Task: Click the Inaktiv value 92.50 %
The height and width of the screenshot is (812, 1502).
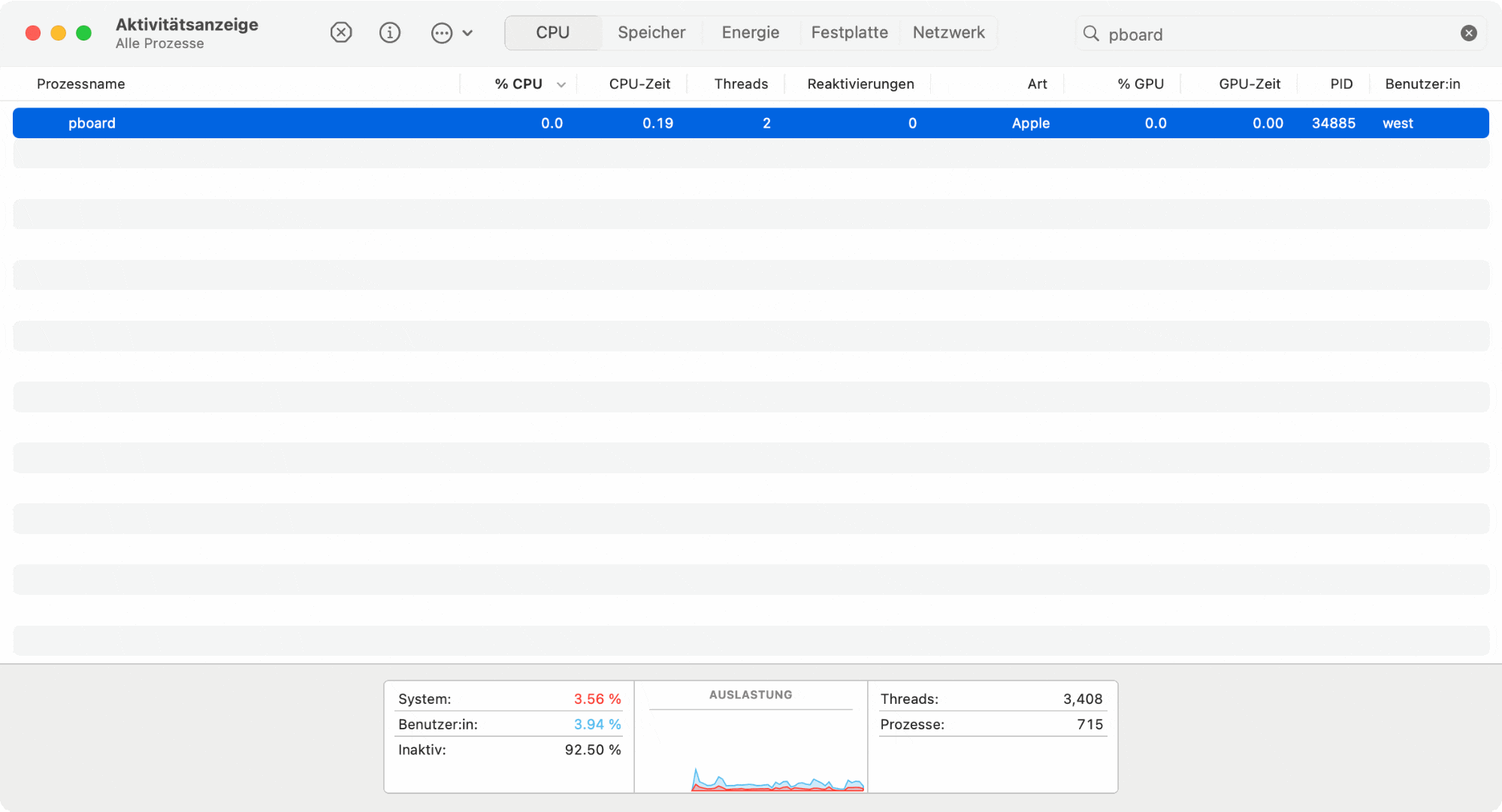Action: 593,750
